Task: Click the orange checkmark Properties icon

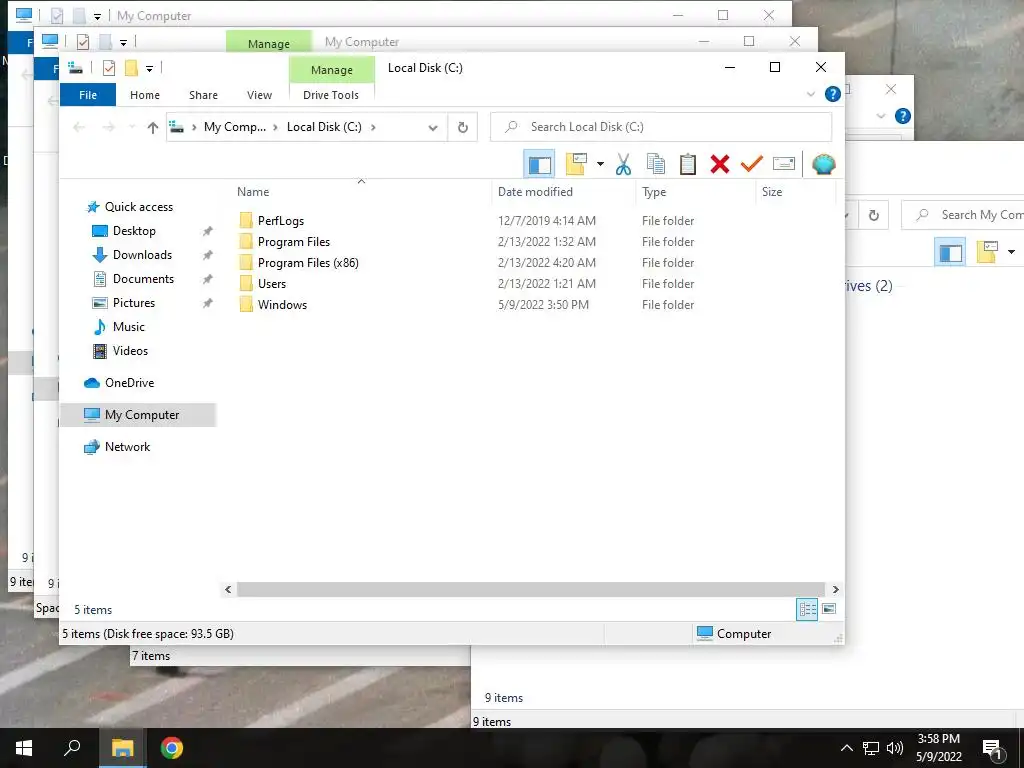Action: [752, 164]
